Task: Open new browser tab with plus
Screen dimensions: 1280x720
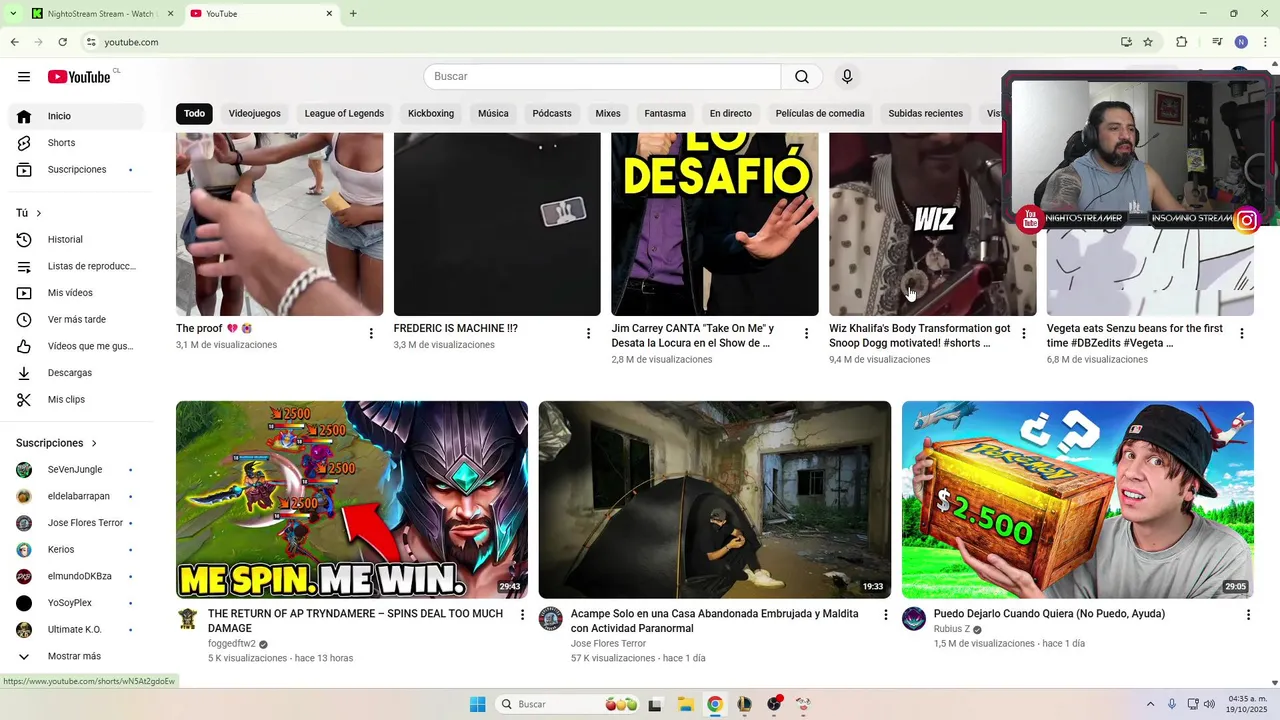Action: (353, 14)
